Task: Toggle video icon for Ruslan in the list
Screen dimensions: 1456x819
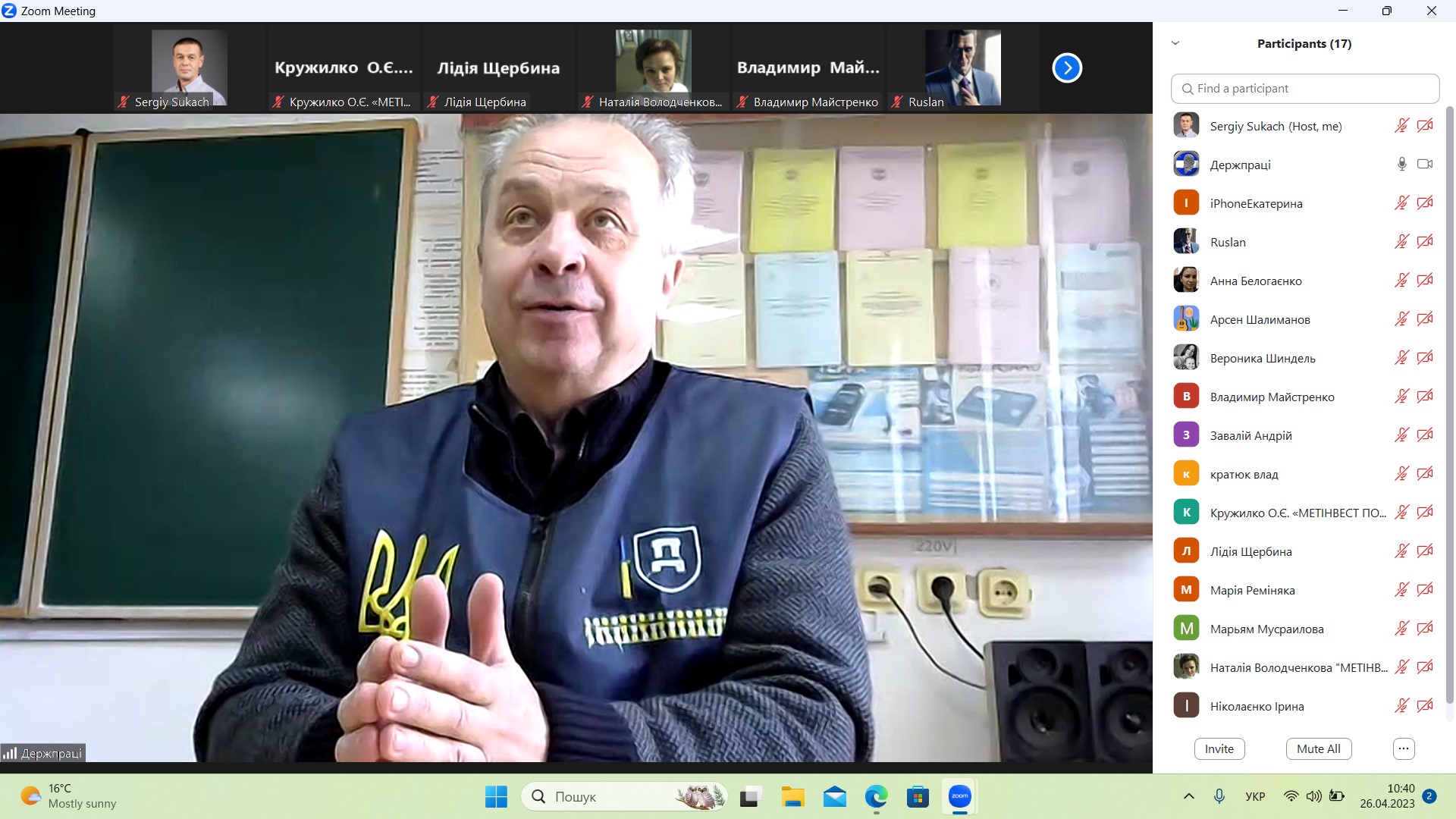Action: pos(1425,242)
